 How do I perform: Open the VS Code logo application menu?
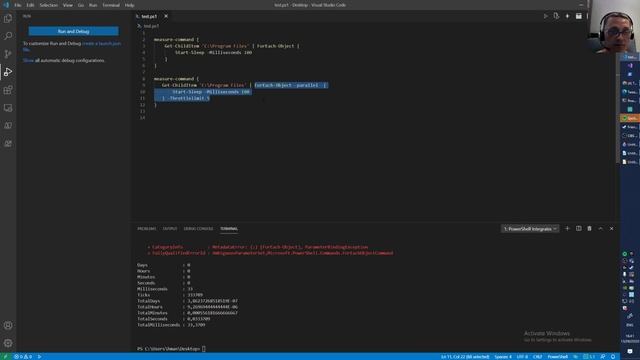point(6,5)
